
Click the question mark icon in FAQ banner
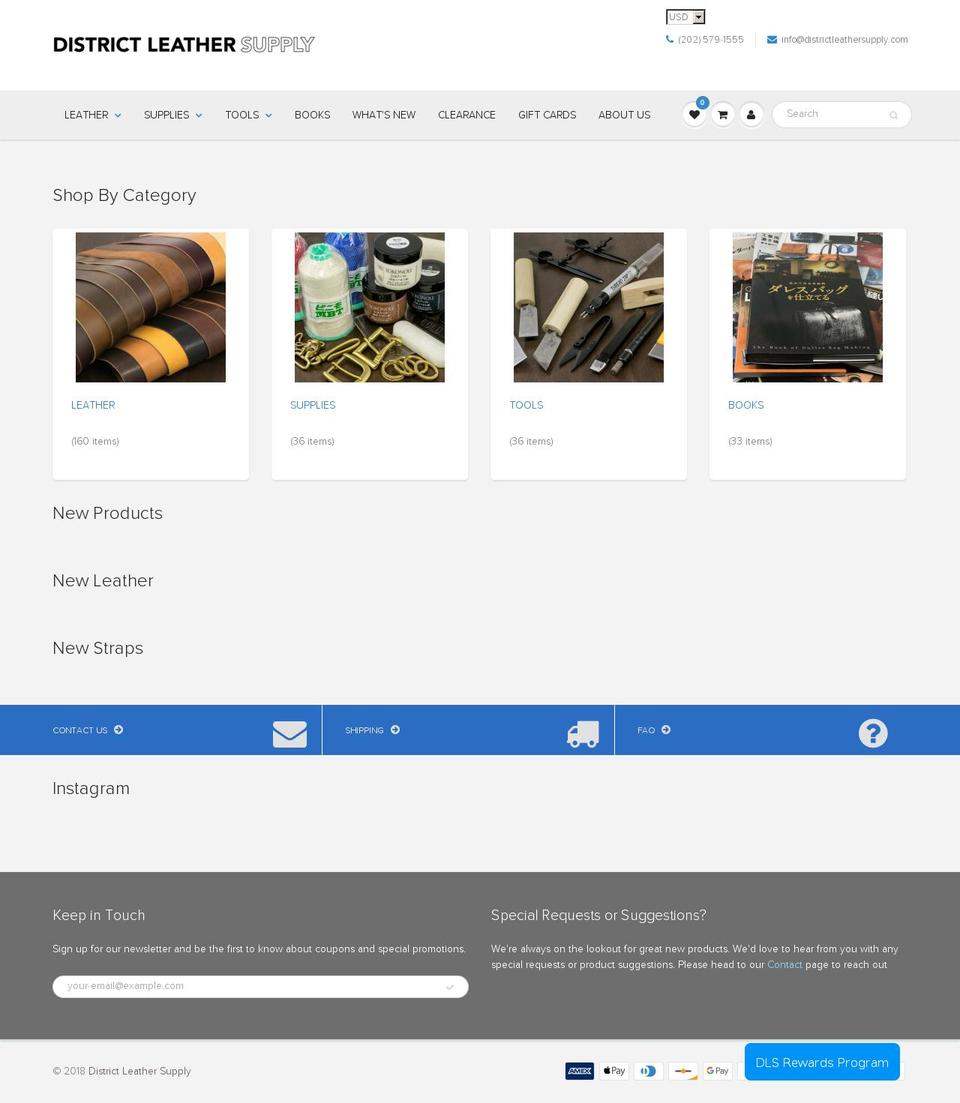[x=873, y=734]
